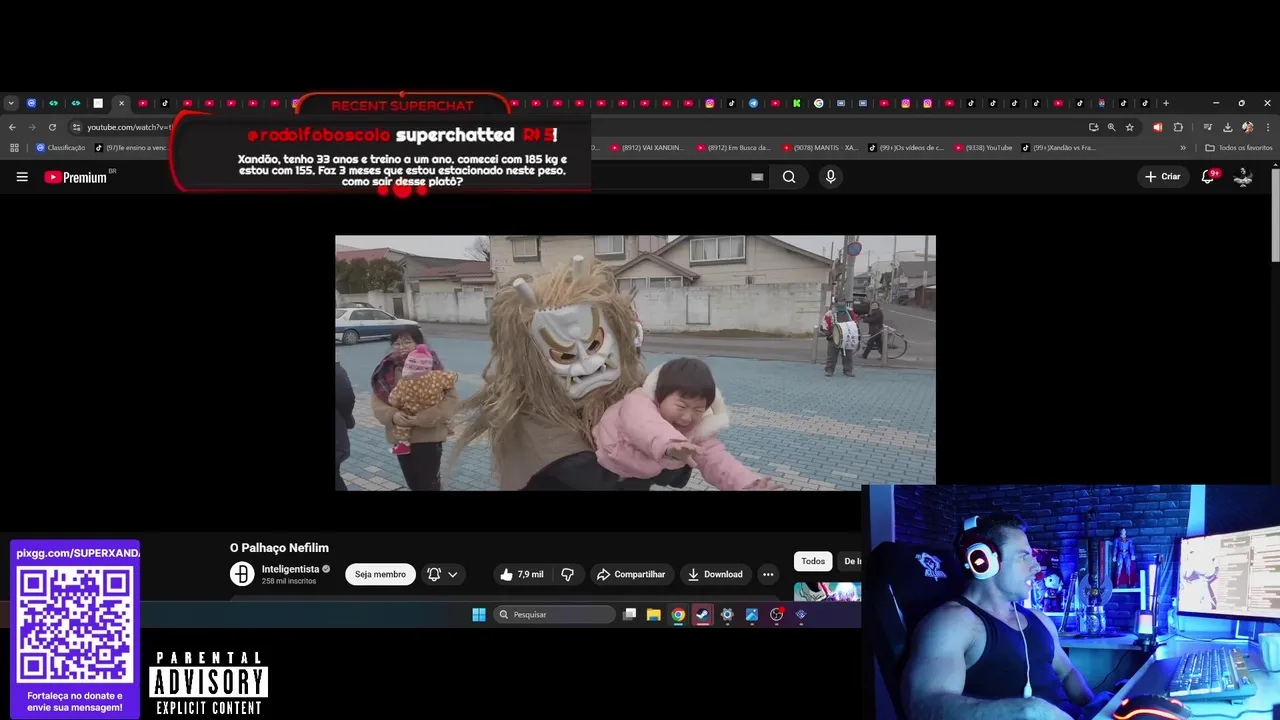Expand the notification bell dropdown
Screen dimensions: 1280x720
tap(452, 574)
